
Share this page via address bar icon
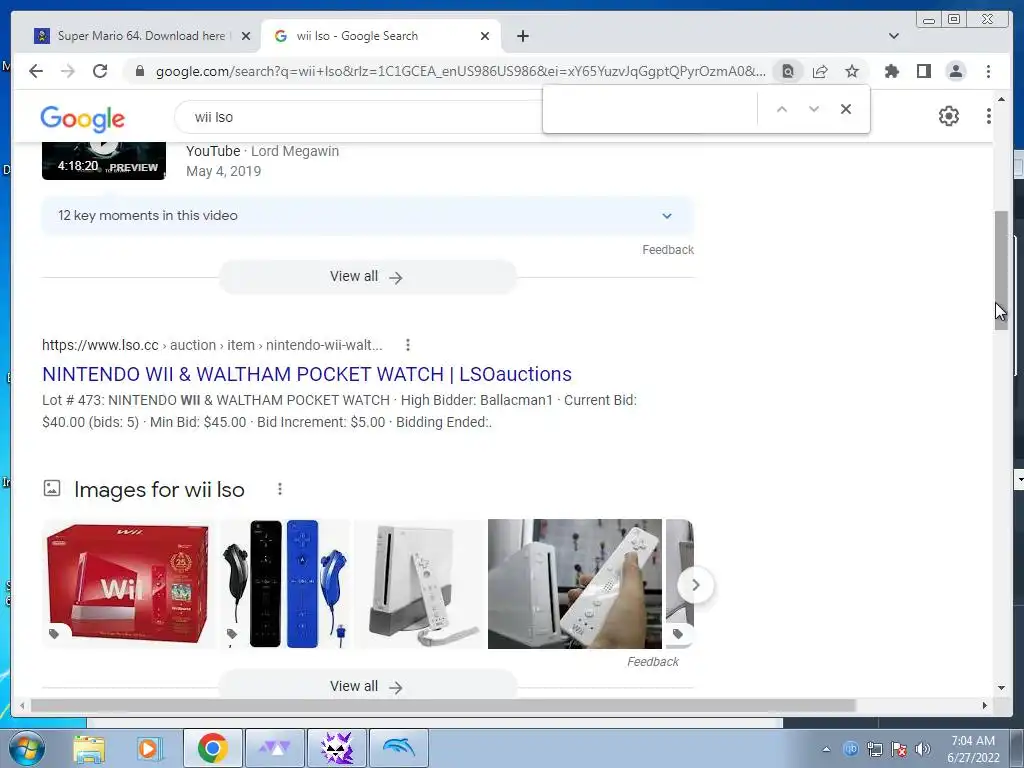click(x=820, y=71)
